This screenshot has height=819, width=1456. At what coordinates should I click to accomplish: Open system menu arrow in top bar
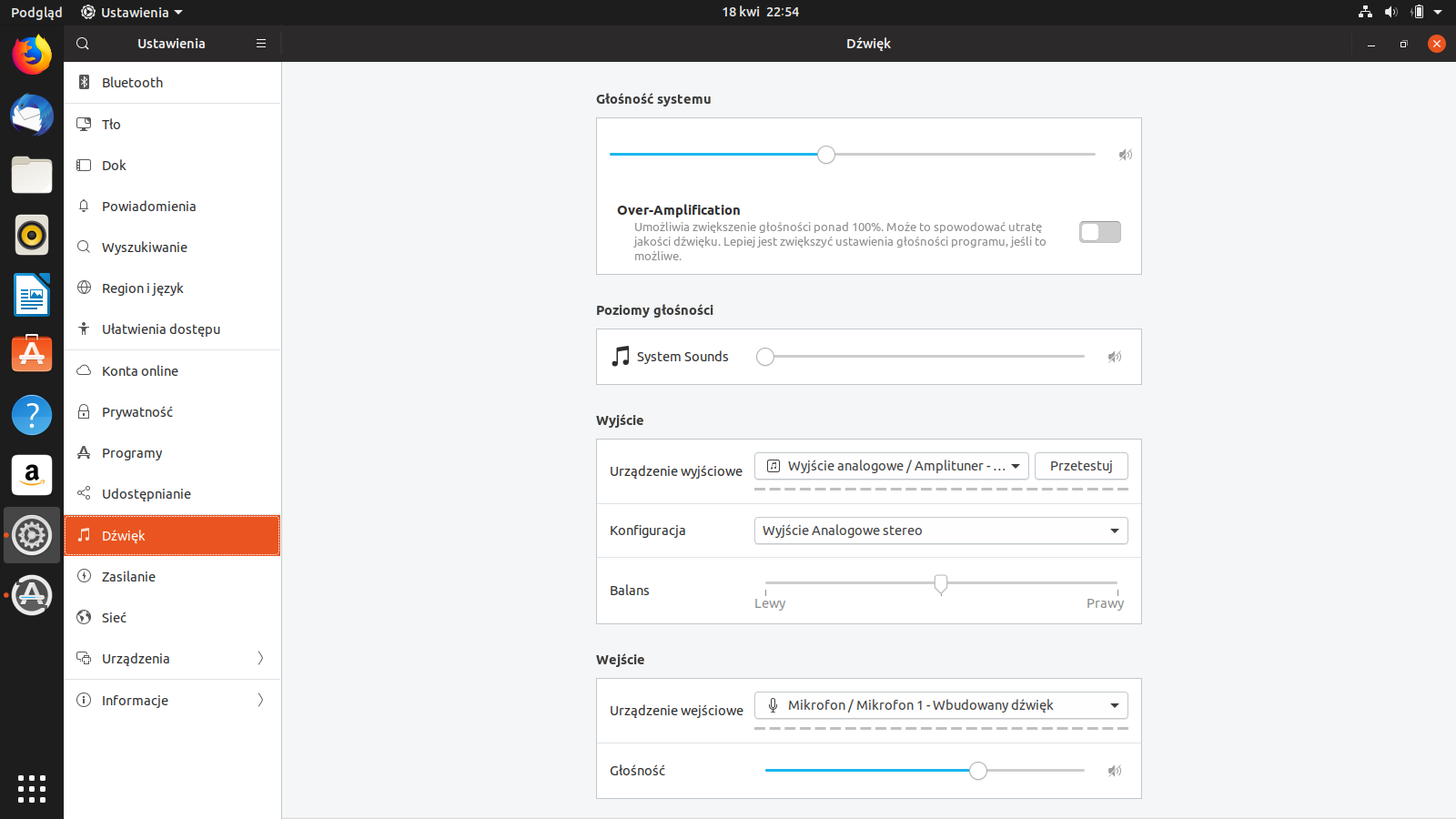1438,12
